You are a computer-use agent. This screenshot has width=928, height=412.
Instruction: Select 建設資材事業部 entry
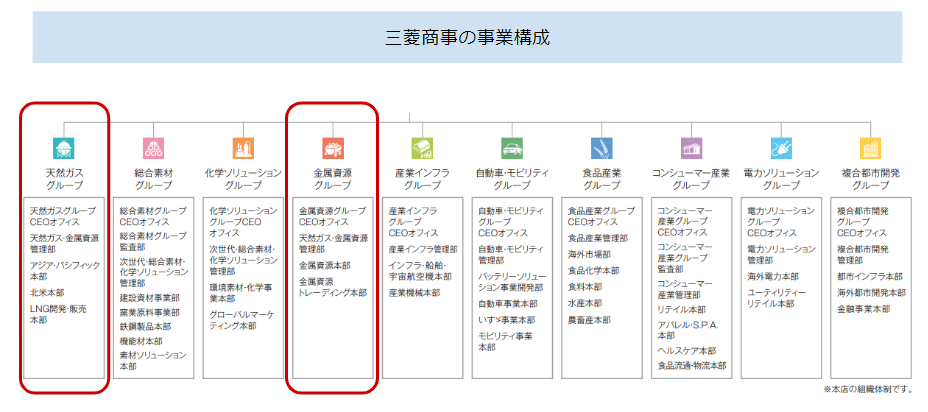point(150,298)
